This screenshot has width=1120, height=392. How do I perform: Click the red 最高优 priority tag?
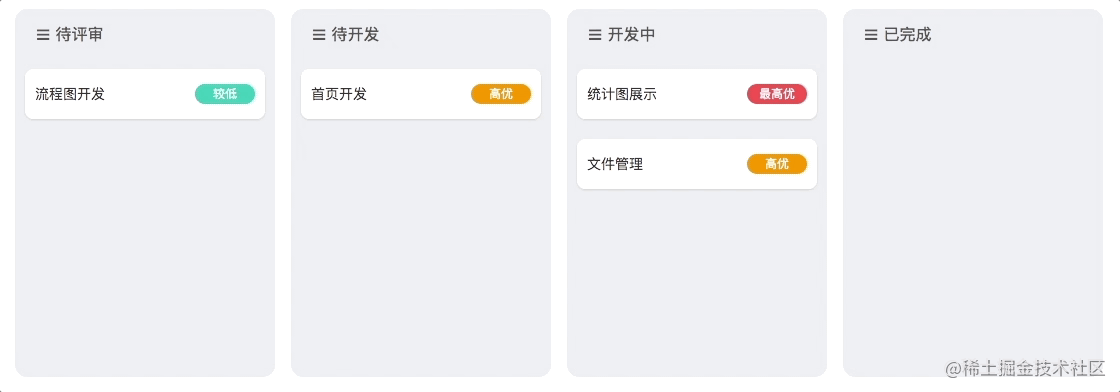point(777,94)
